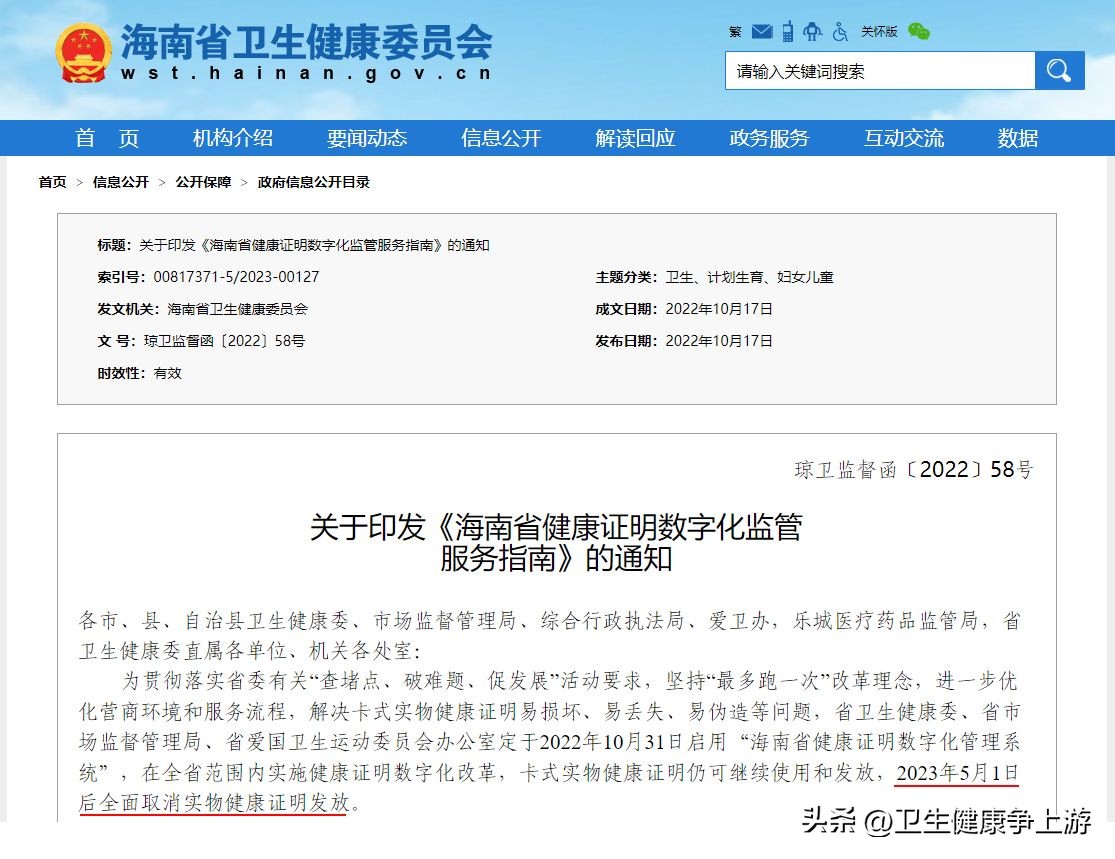Screen dimensions: 1115x859
Task: Click the mobile version phone icon
Action: (x=788, y=31)
